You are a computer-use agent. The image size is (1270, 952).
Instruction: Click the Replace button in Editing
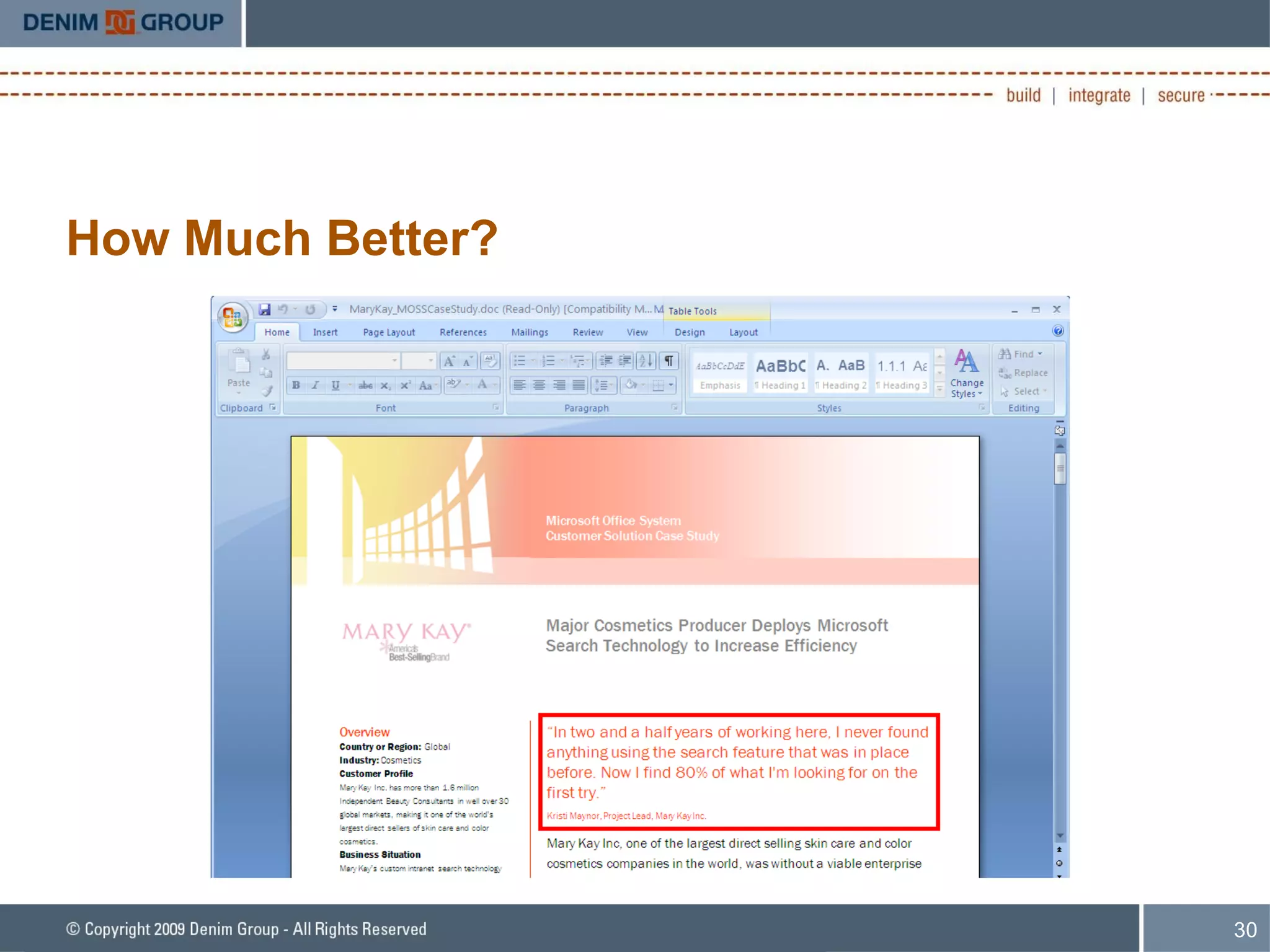click(x=1023, y=373)
